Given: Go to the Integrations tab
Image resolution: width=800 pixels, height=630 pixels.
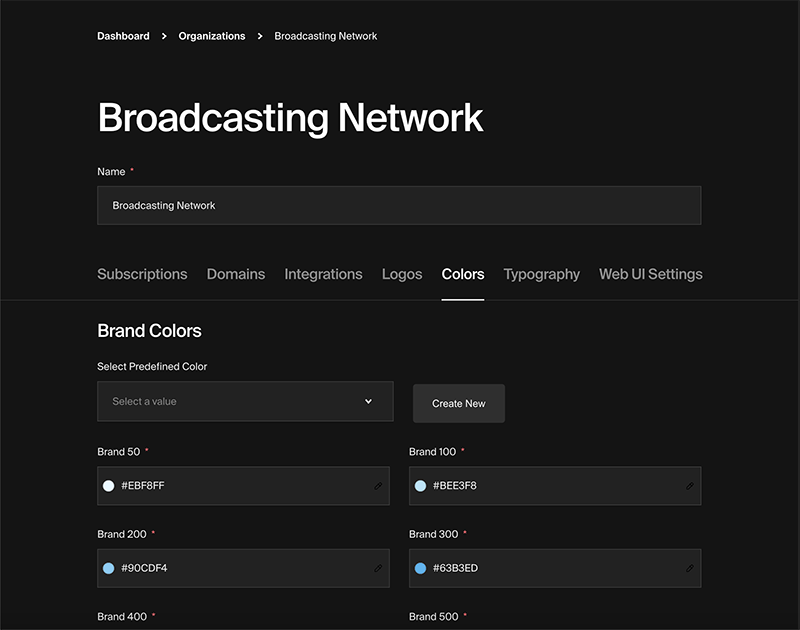Looking at the screenshot, I should (x=323, y=274).
